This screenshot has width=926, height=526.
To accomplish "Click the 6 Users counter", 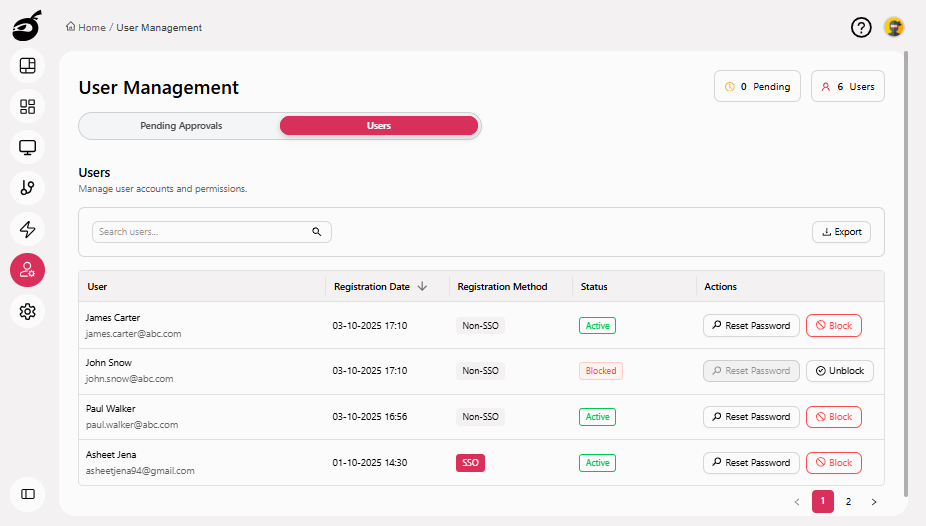I will (847, 86).
